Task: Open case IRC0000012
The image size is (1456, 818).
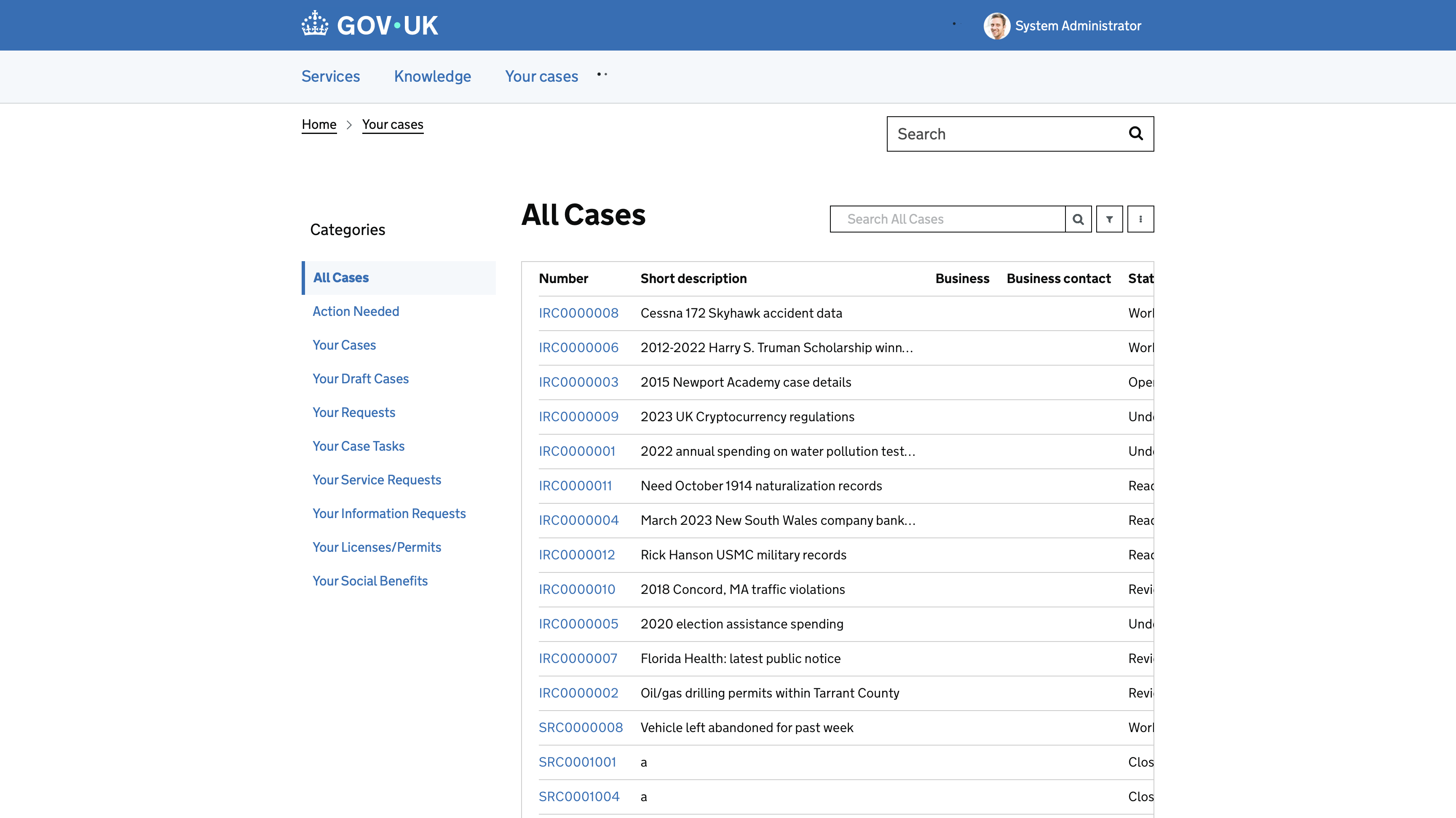Action: [x=576, y=555]
